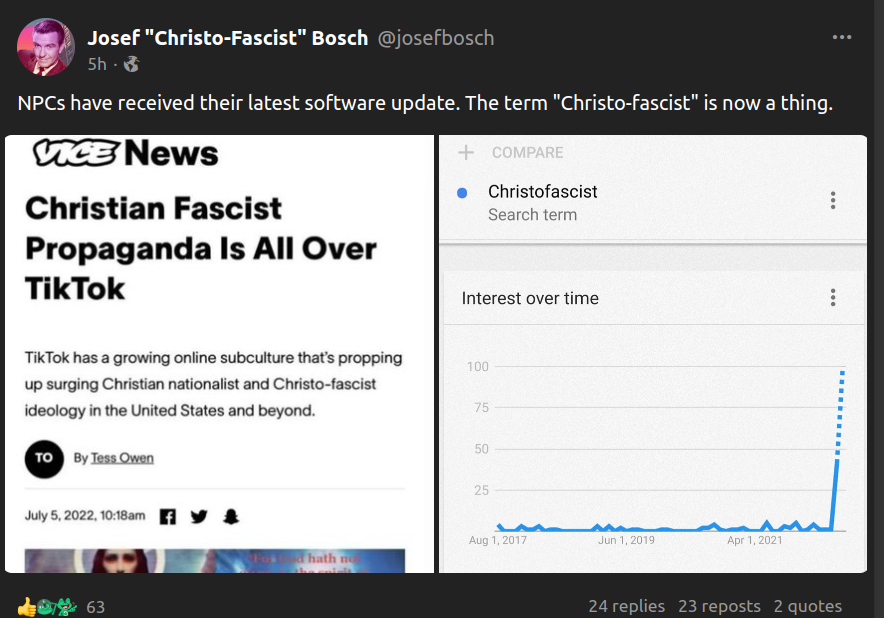Click the globe public visibility icon
This screenshot has height=618, width=884.
tap(131, 64)
